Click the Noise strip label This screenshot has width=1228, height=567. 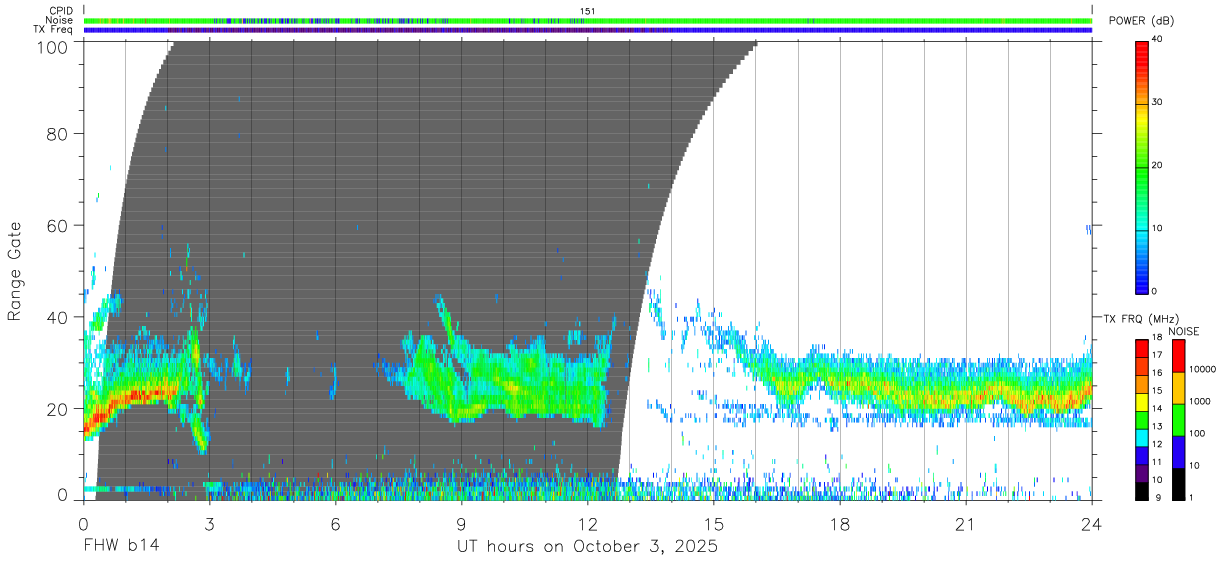click(61, 20)
